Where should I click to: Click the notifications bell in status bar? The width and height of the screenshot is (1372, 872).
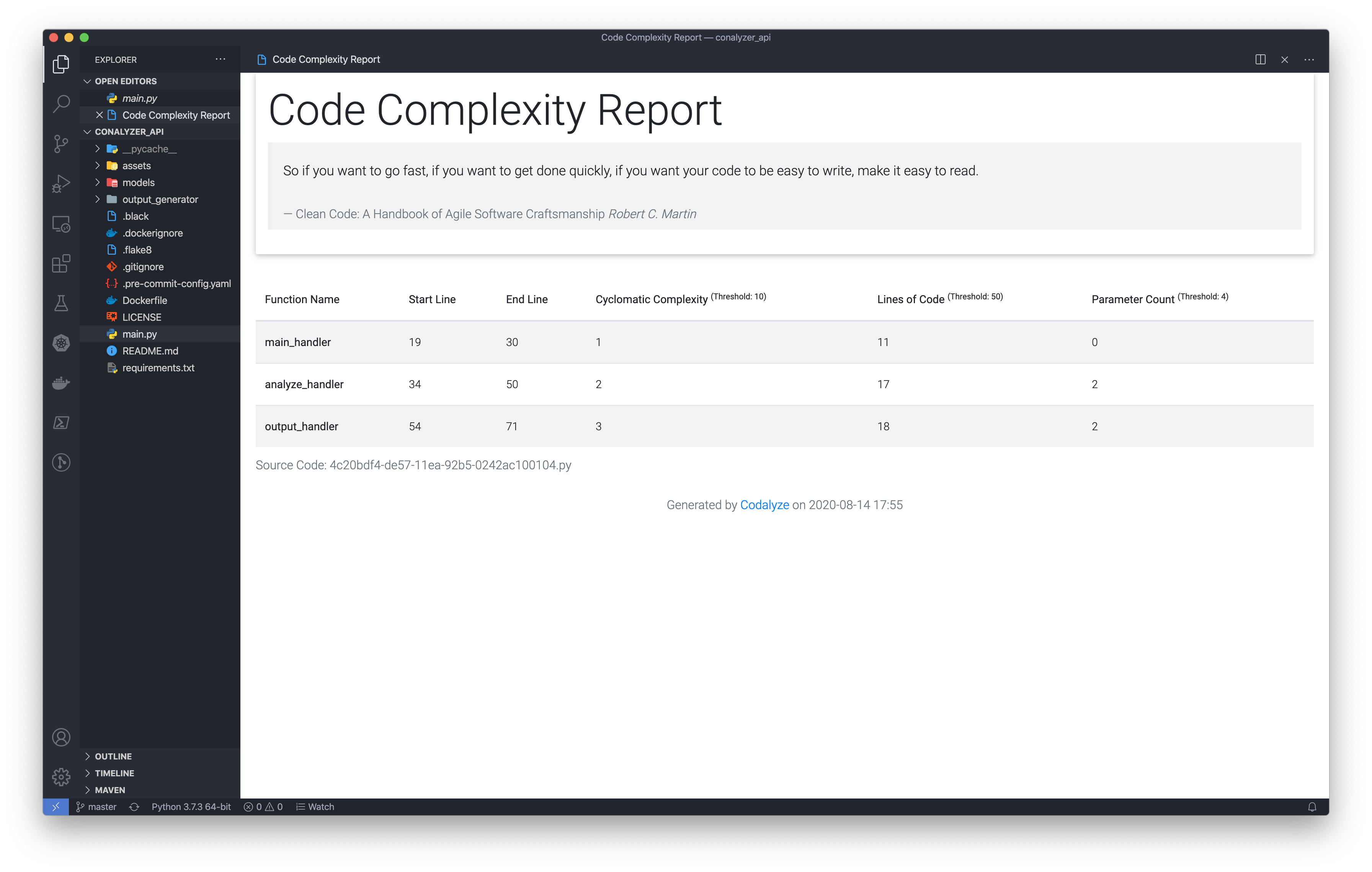[1312, 807]
